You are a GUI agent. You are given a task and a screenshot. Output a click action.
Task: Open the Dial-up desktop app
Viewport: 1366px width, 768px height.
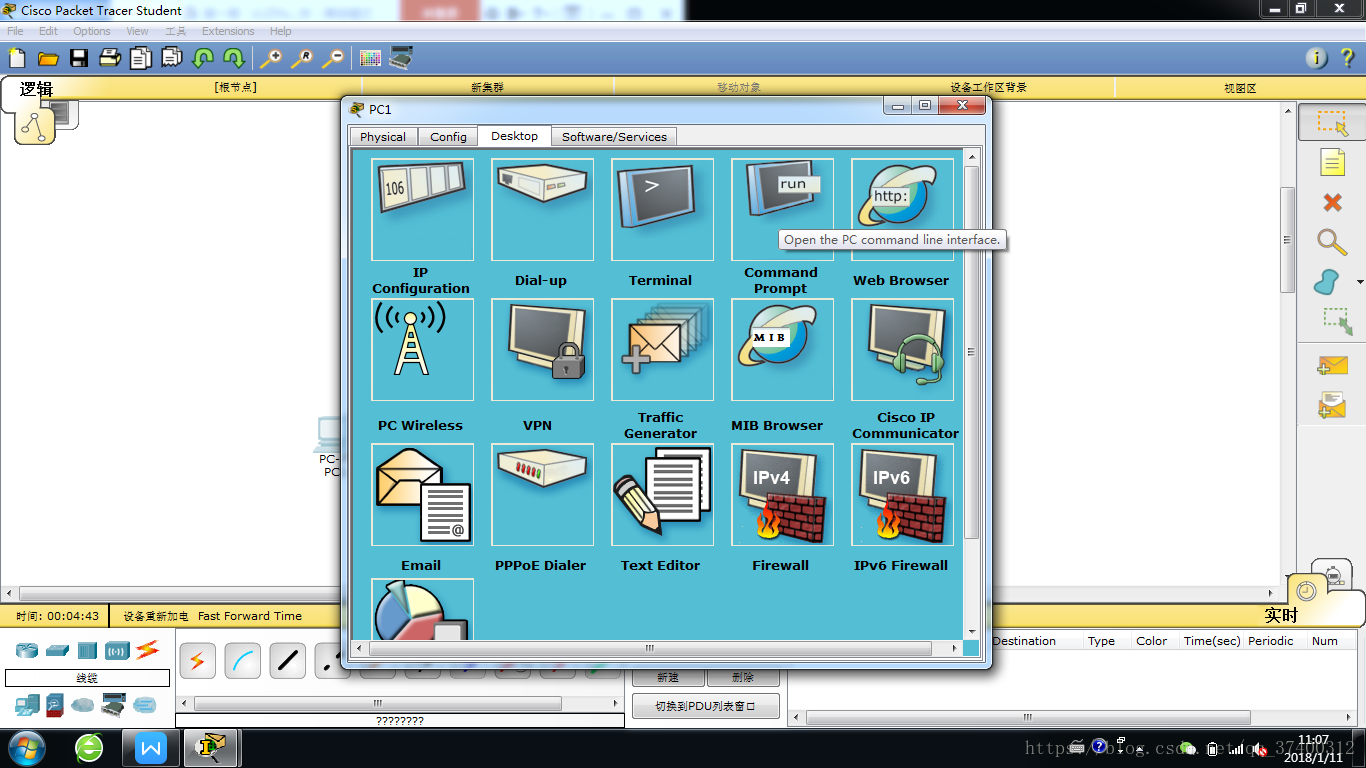pos(542,210)
